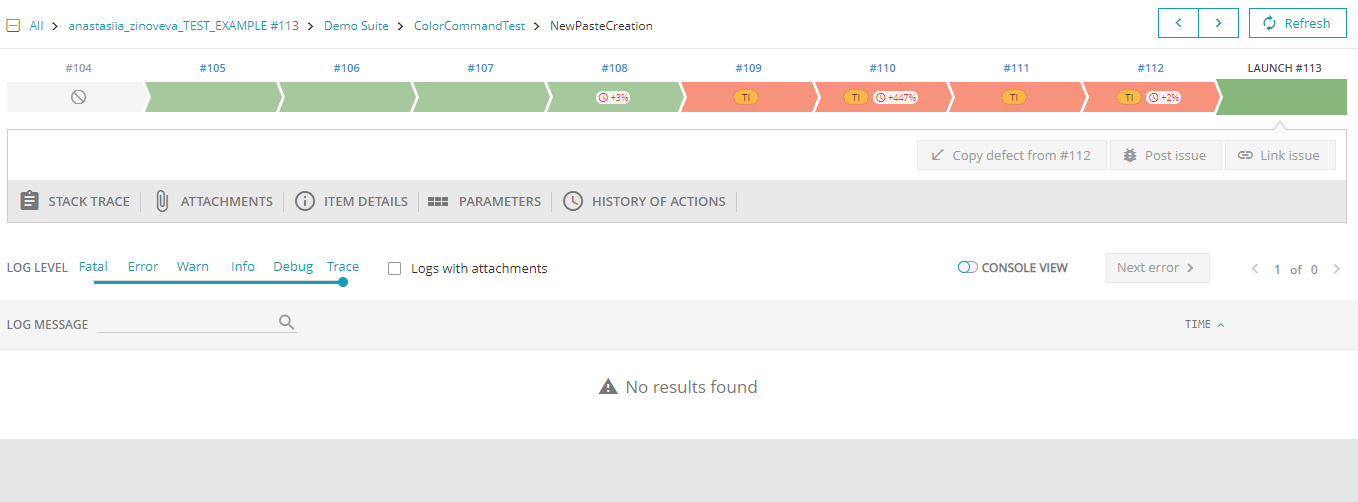Screen dimensions: 1358x502
Task: Click the log search magnifier icon
Action: (287, 322)
